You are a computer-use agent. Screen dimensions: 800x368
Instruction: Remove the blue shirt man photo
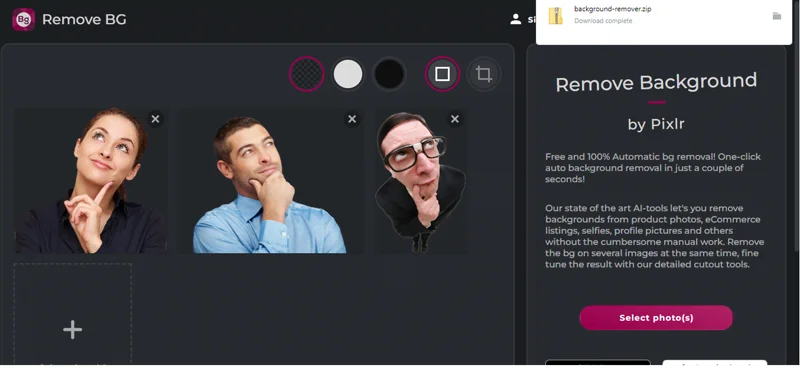coord(352,119)
